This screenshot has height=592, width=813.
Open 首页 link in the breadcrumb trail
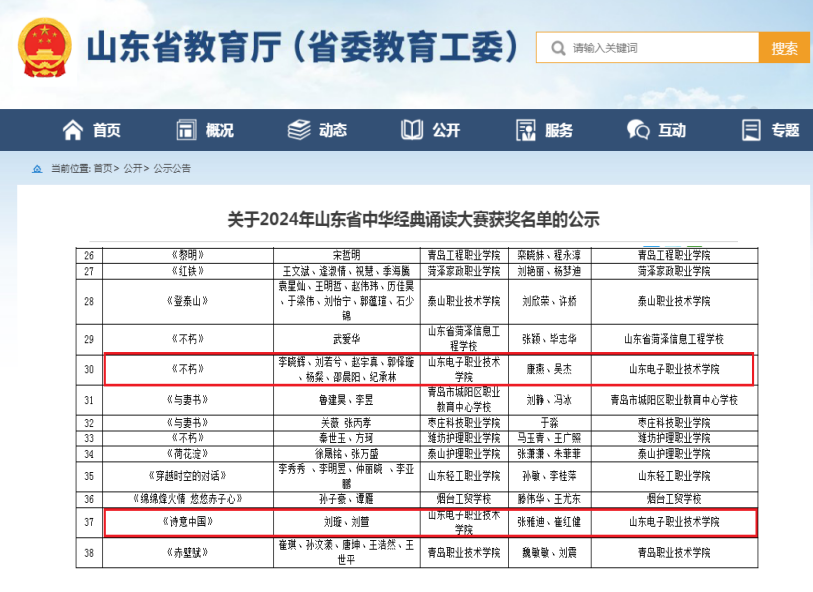click(x=103, y=168)
